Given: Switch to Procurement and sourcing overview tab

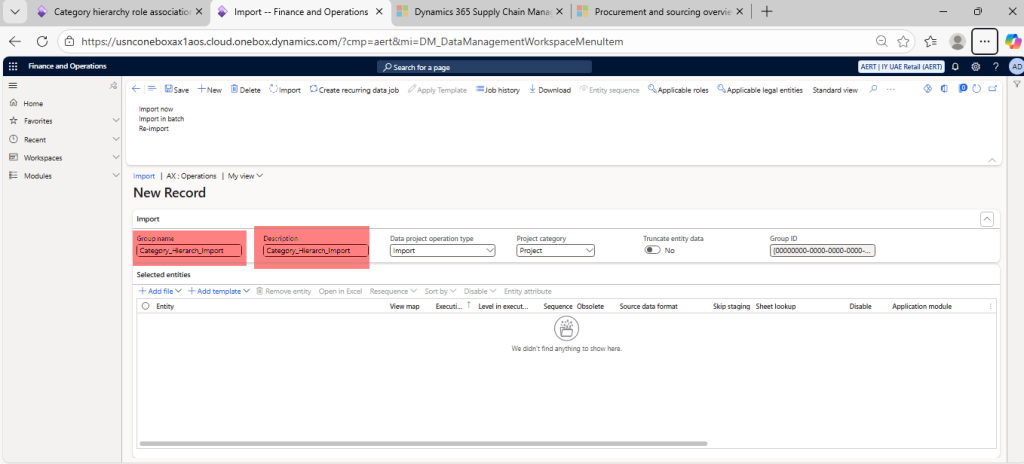Looking at the screenshot, I should [661, 12].
